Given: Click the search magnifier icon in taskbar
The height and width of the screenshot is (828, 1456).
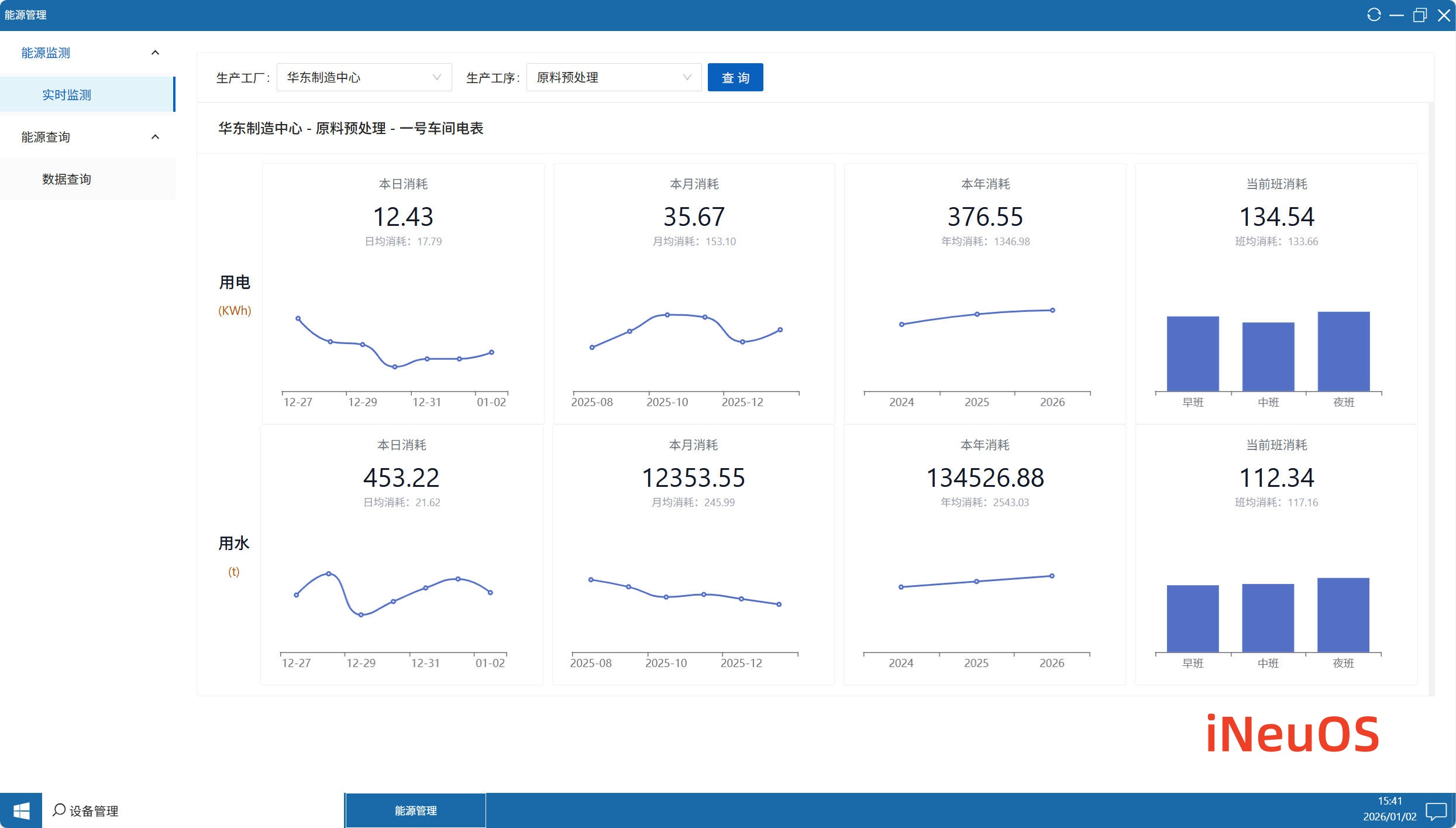Looking at the screenshot, I should coord(59,810).
